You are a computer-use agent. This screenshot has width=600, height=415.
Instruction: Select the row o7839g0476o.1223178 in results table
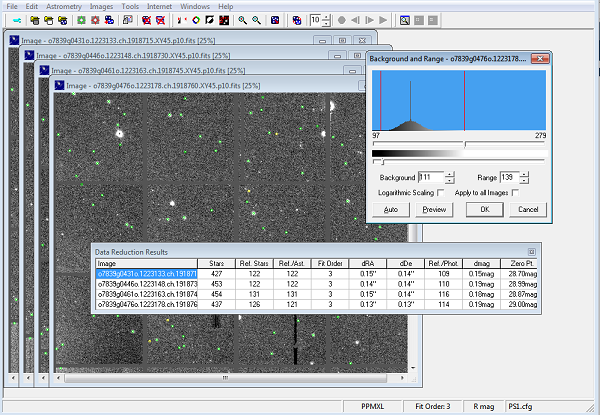(x=316, y=304)
